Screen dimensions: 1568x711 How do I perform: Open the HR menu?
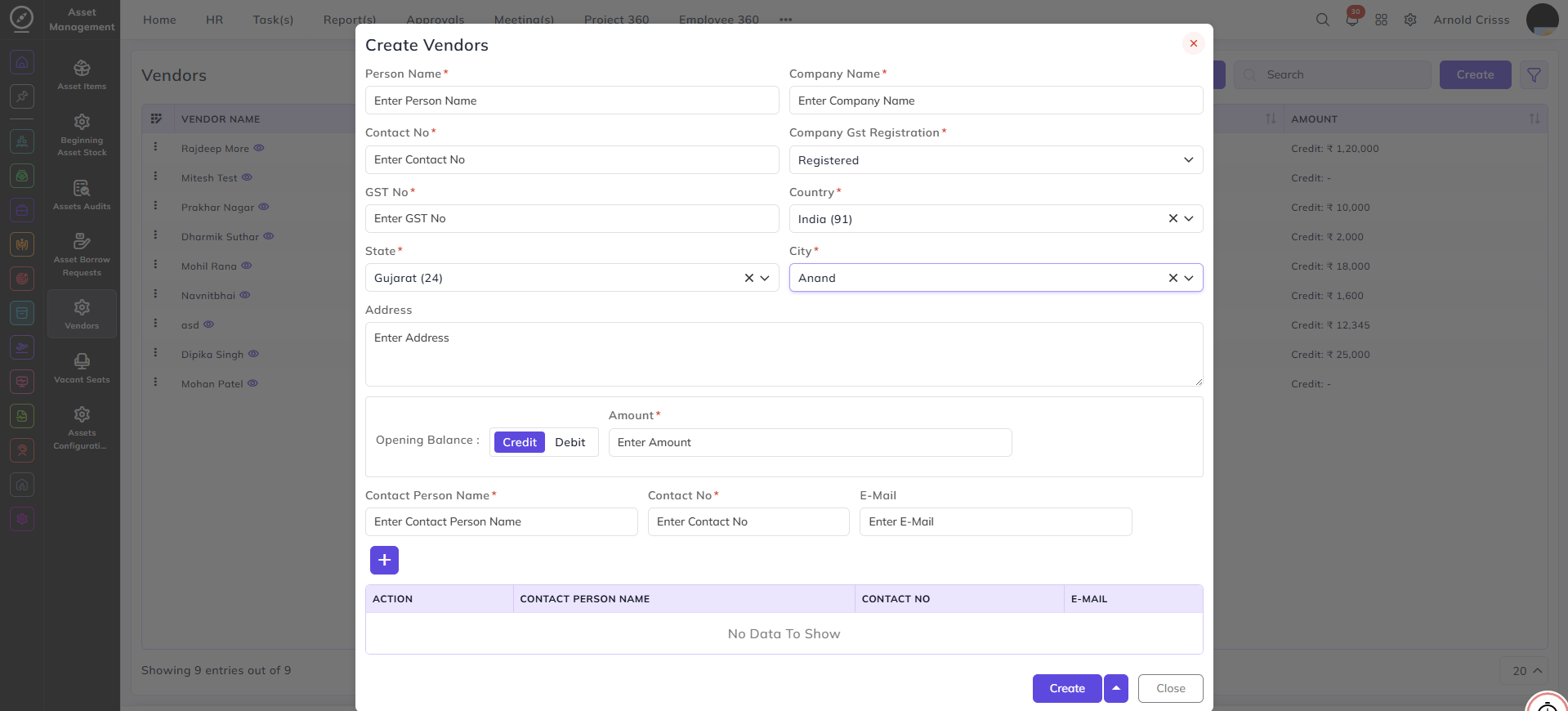(x=214, y=20)
